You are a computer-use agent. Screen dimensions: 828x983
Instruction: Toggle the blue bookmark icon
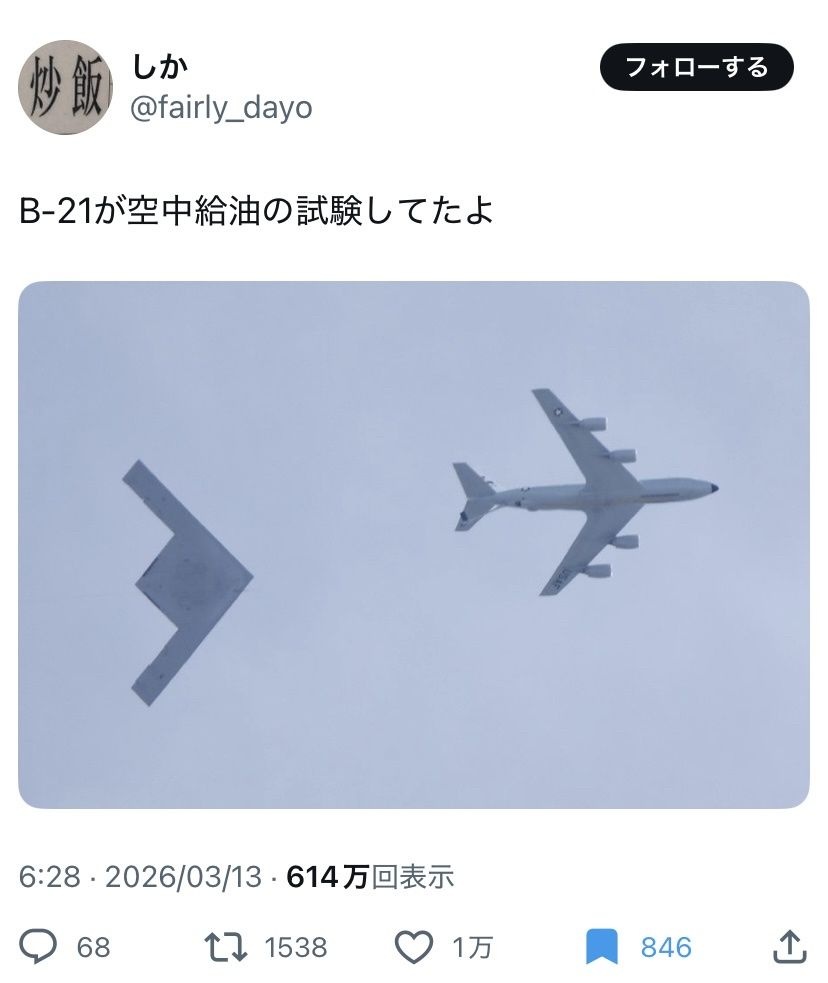602,947
